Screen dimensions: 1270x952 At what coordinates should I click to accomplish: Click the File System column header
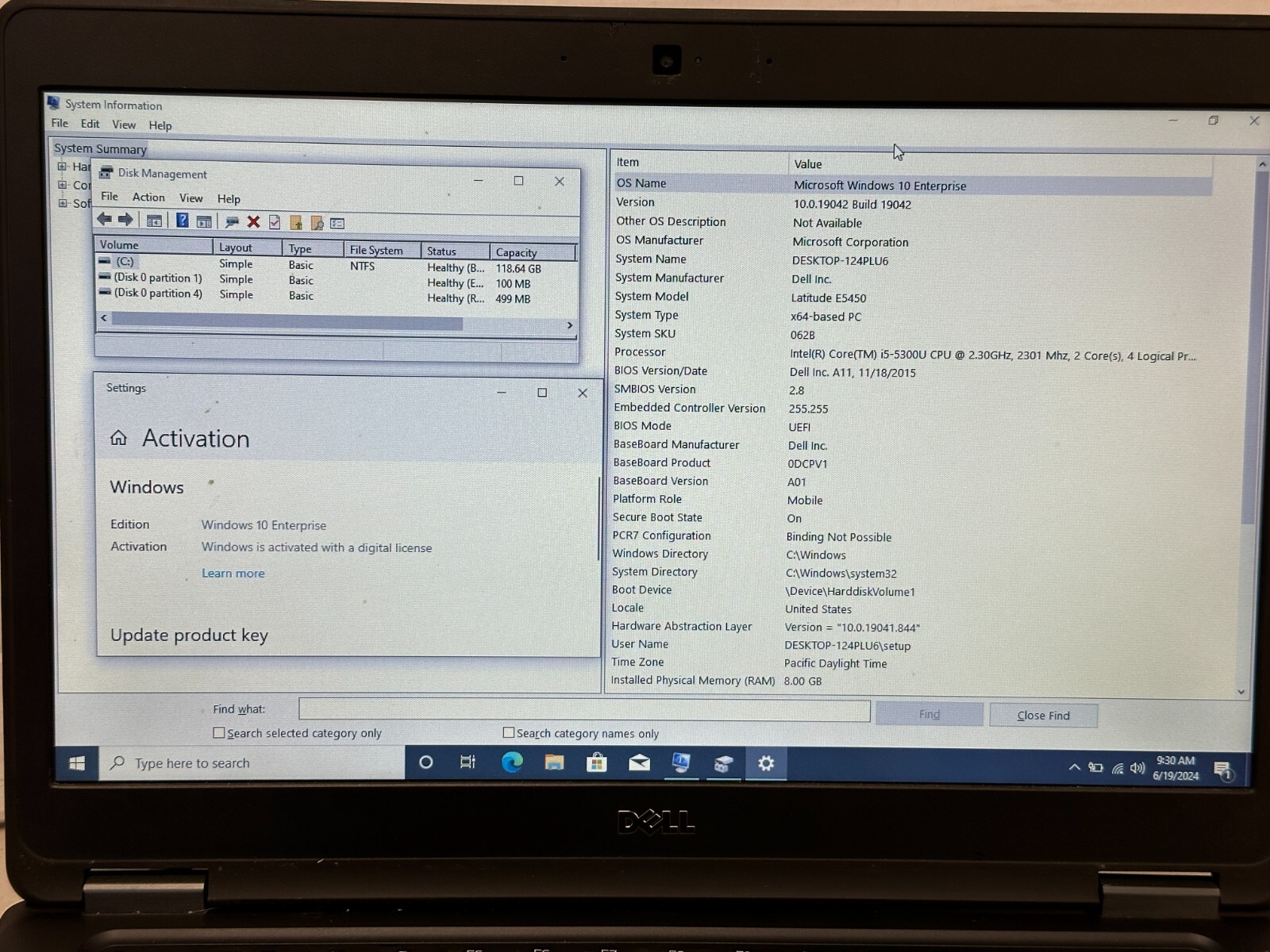click(382, 250)
